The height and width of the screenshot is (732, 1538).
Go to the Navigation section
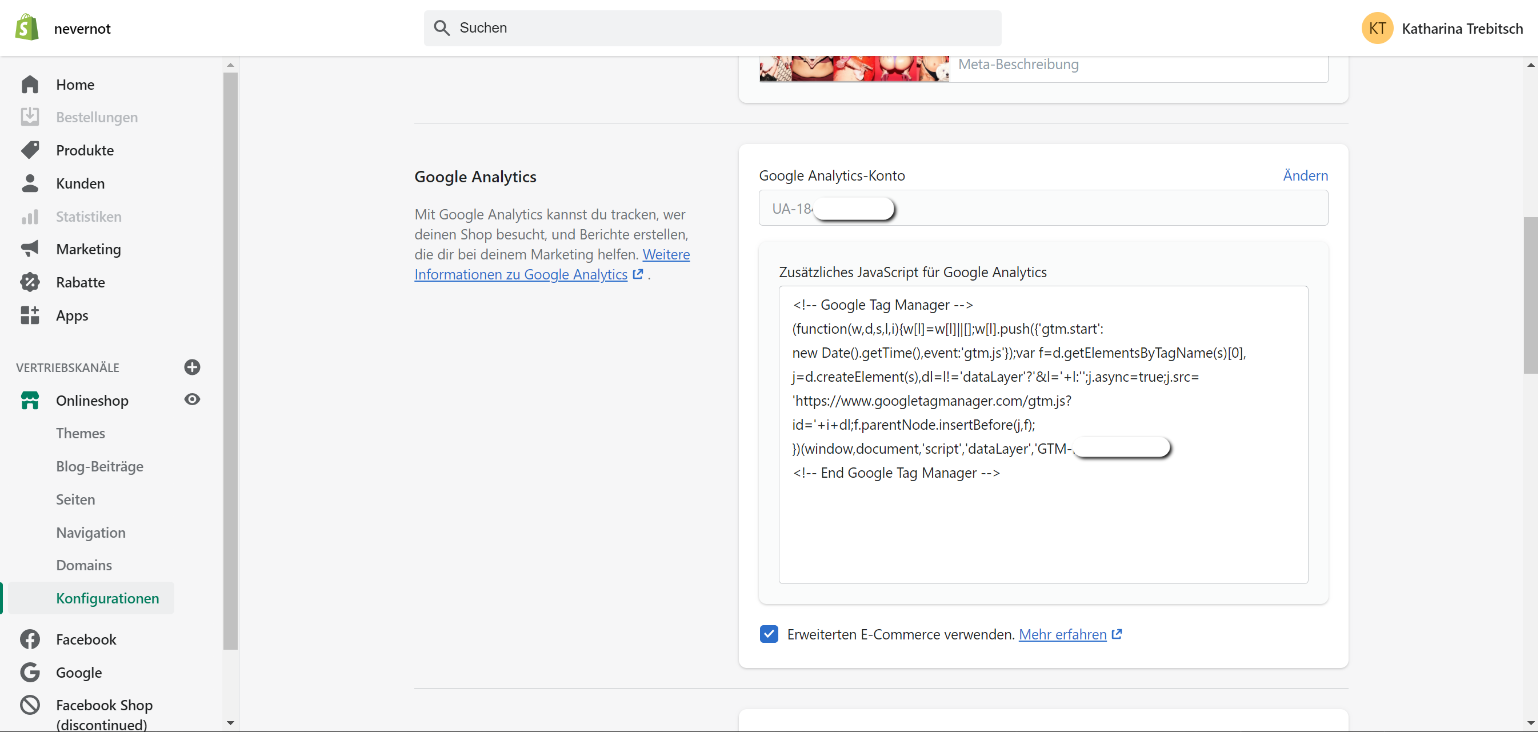[91, 533]
